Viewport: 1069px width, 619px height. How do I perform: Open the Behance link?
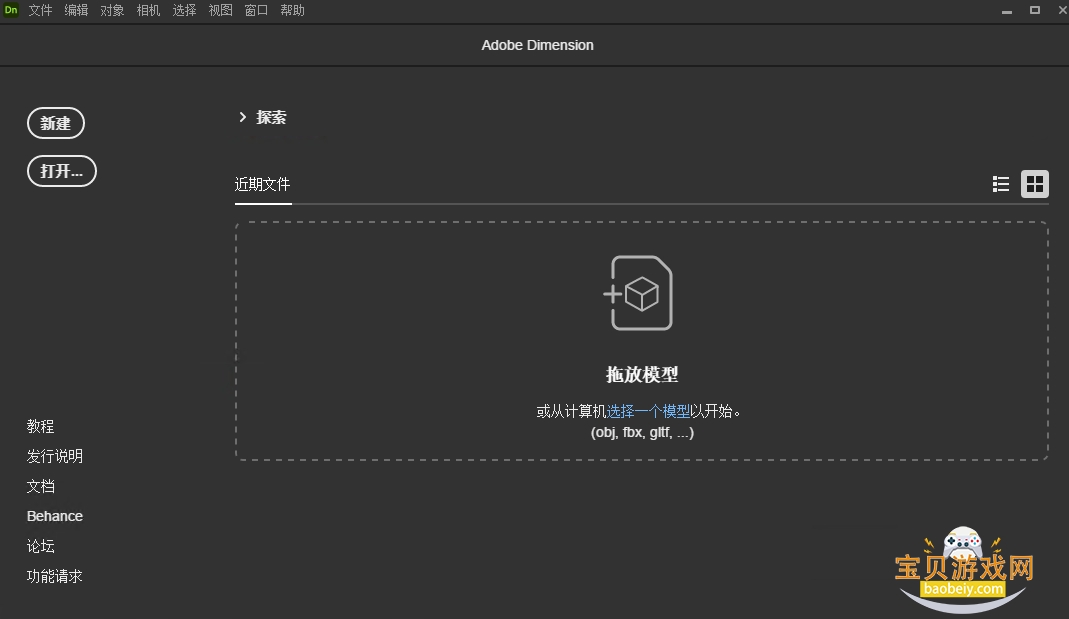click(55, 516)
